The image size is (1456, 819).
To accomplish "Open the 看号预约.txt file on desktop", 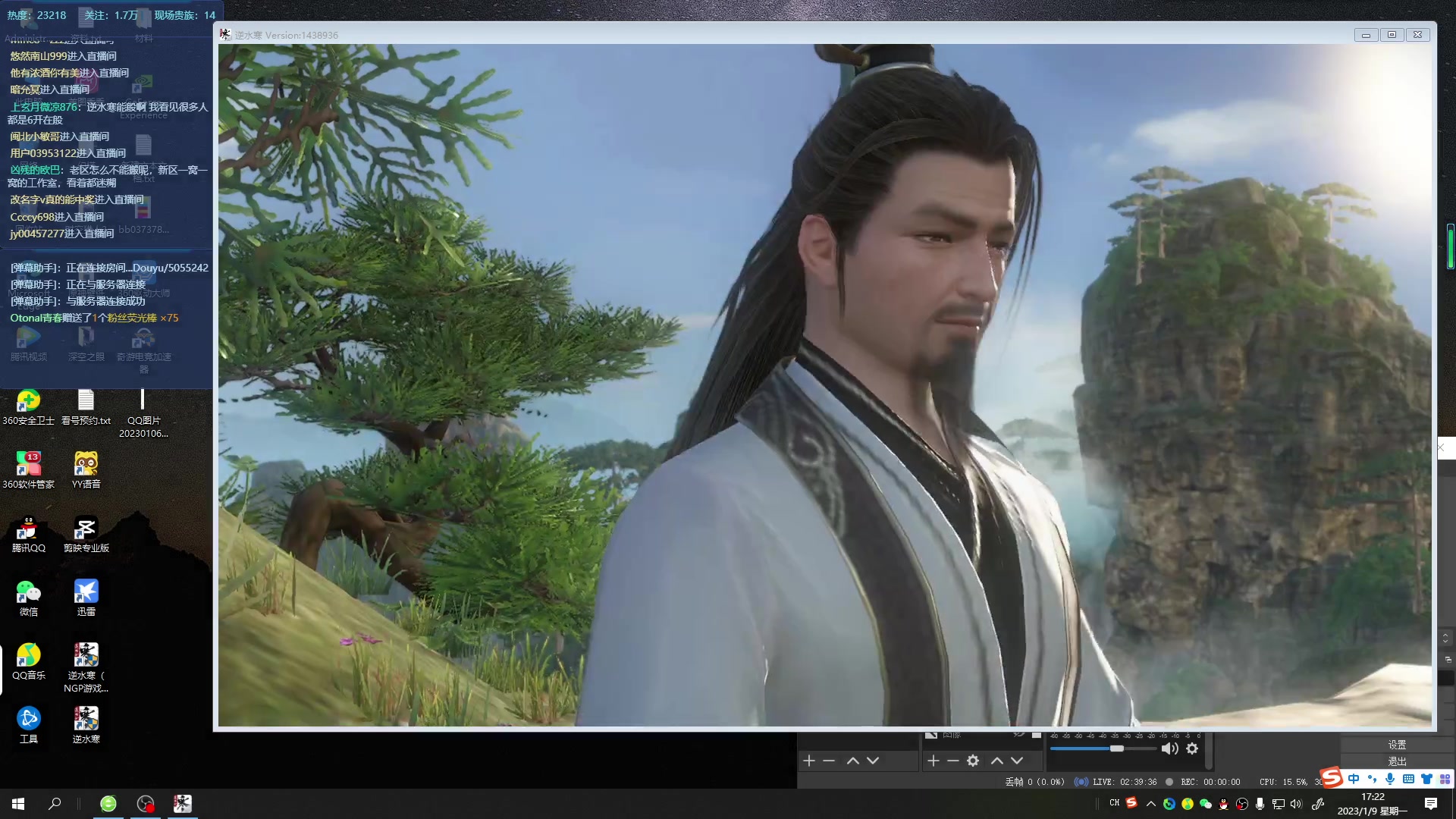I will [x=86, y=407].
